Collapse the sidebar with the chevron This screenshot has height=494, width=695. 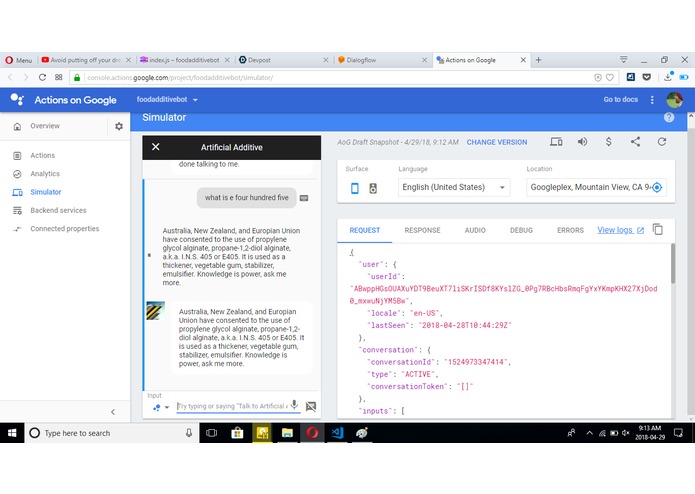click(113, 412)
